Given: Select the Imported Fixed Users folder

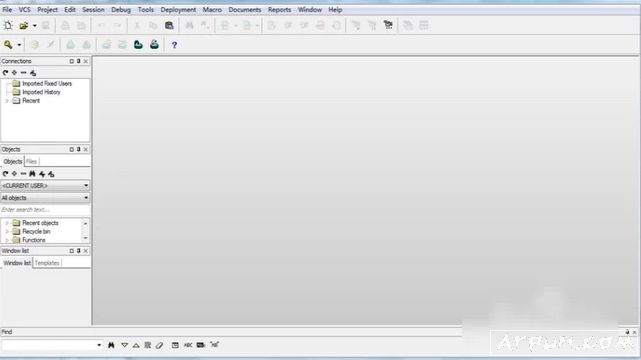Looking at the screenshot, I should coord(47,83).
